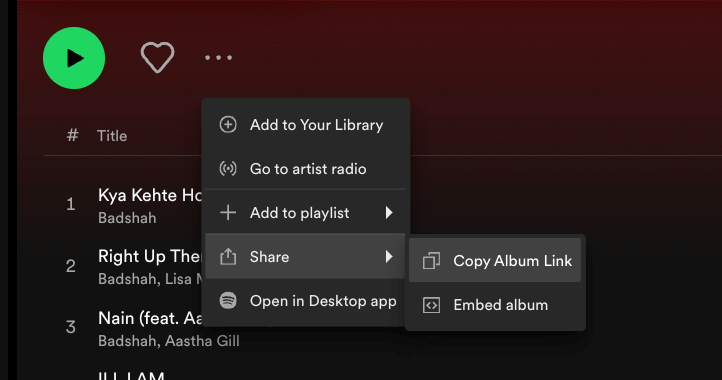Click the Spotify logo icon

[228, 301]
